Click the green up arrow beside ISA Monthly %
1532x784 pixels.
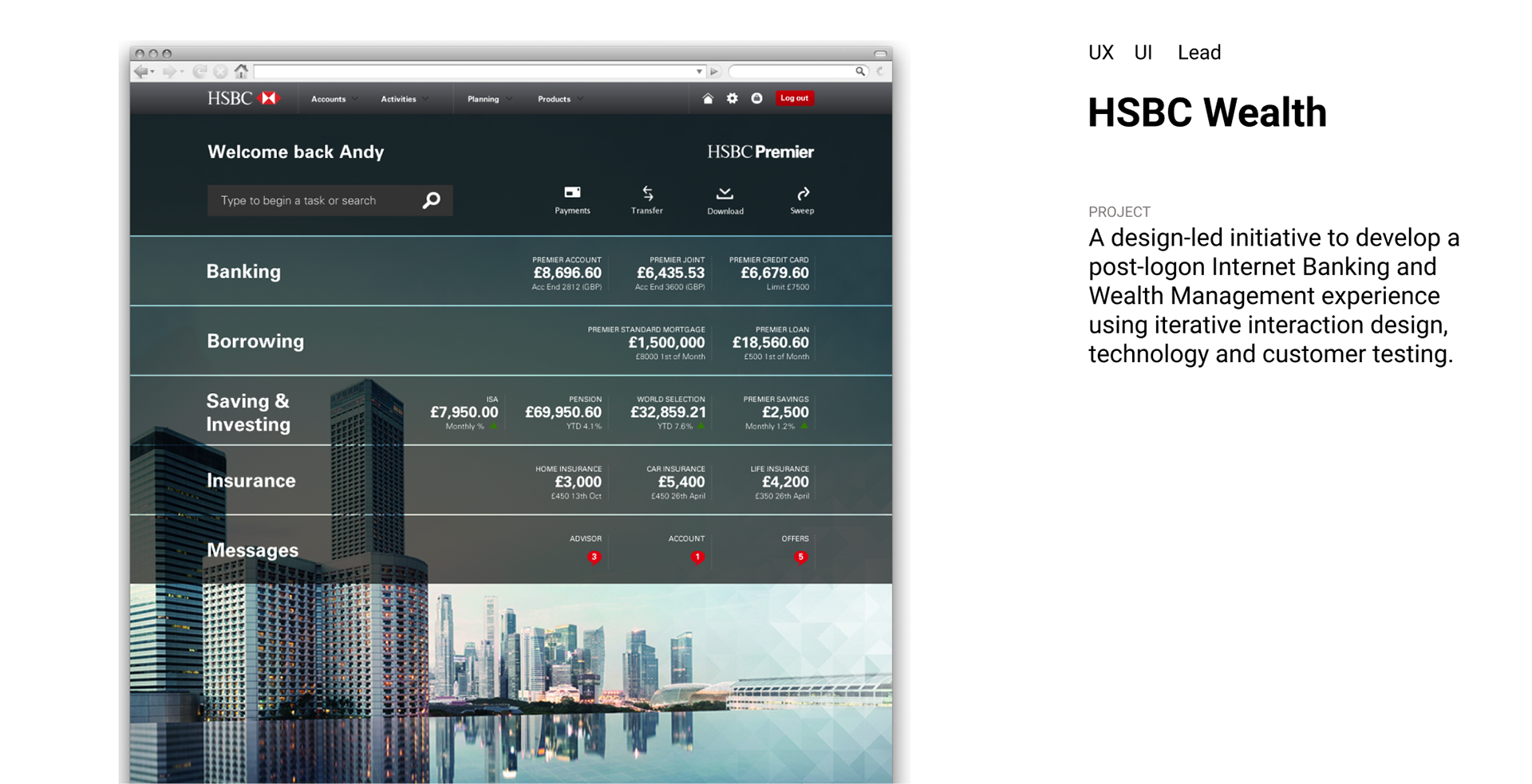(494, 427)
